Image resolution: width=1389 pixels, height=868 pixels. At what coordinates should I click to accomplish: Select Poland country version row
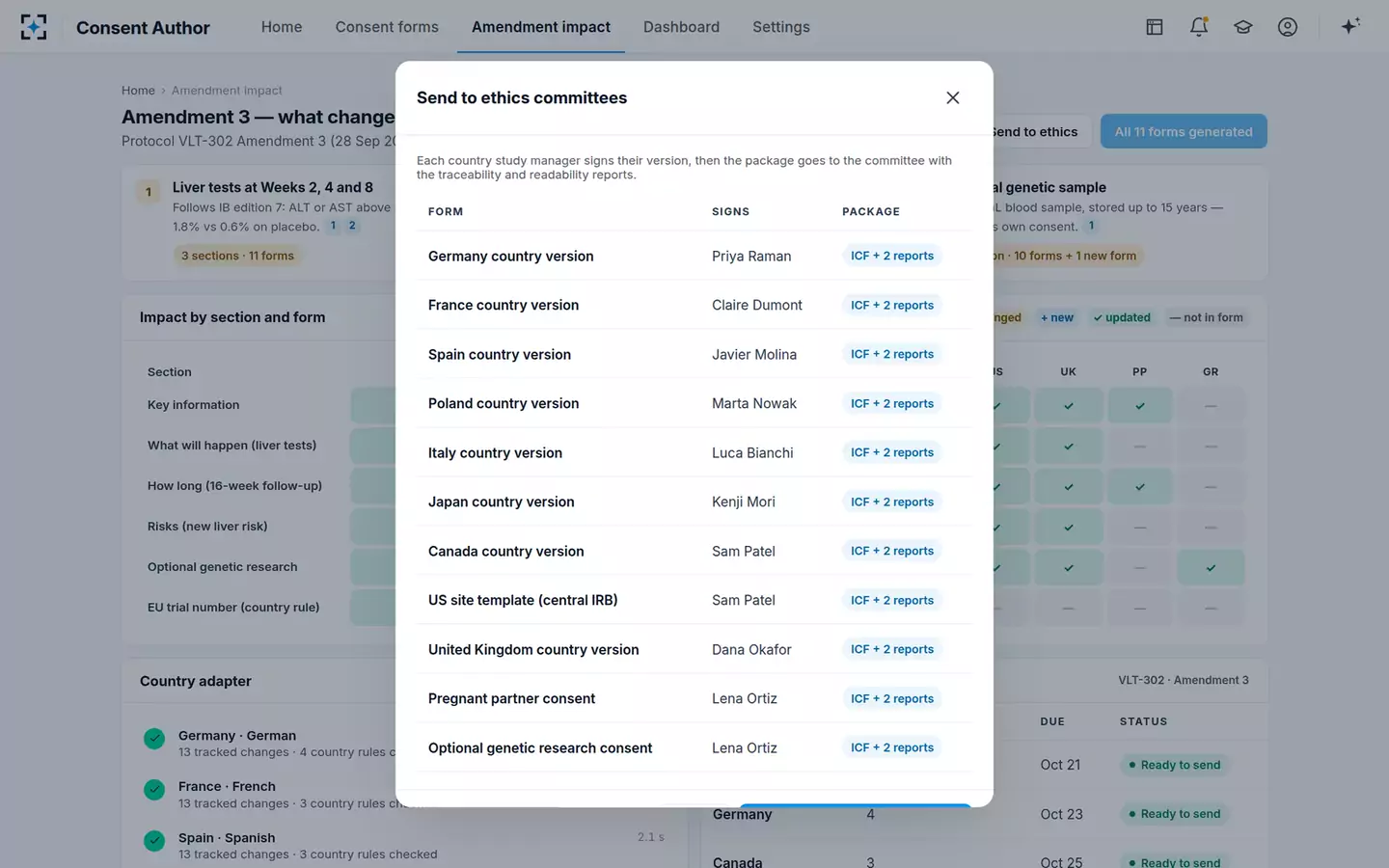(x=694, y=403)
